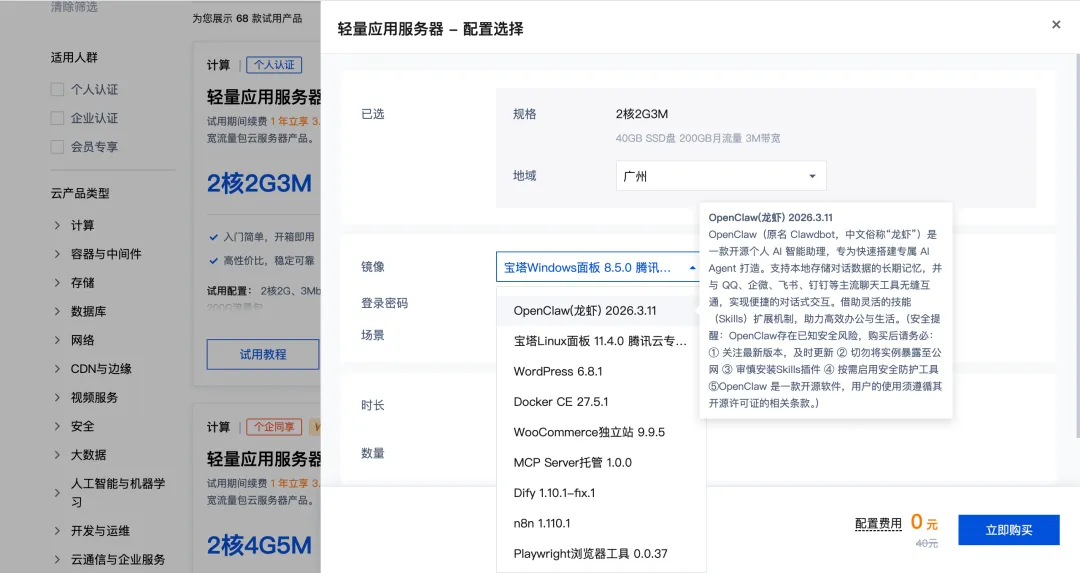The height and width of the screenshot is (573, 1080).
Task: Click the 立即购买 button
Action: tap(1008, 530)
